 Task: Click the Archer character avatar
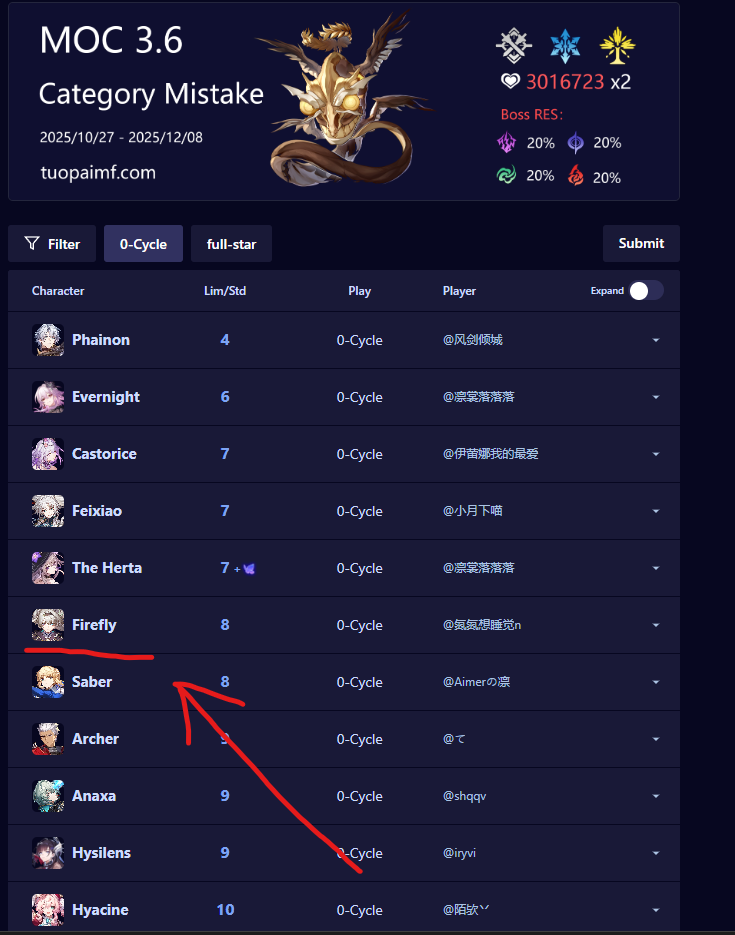(48, 739)
